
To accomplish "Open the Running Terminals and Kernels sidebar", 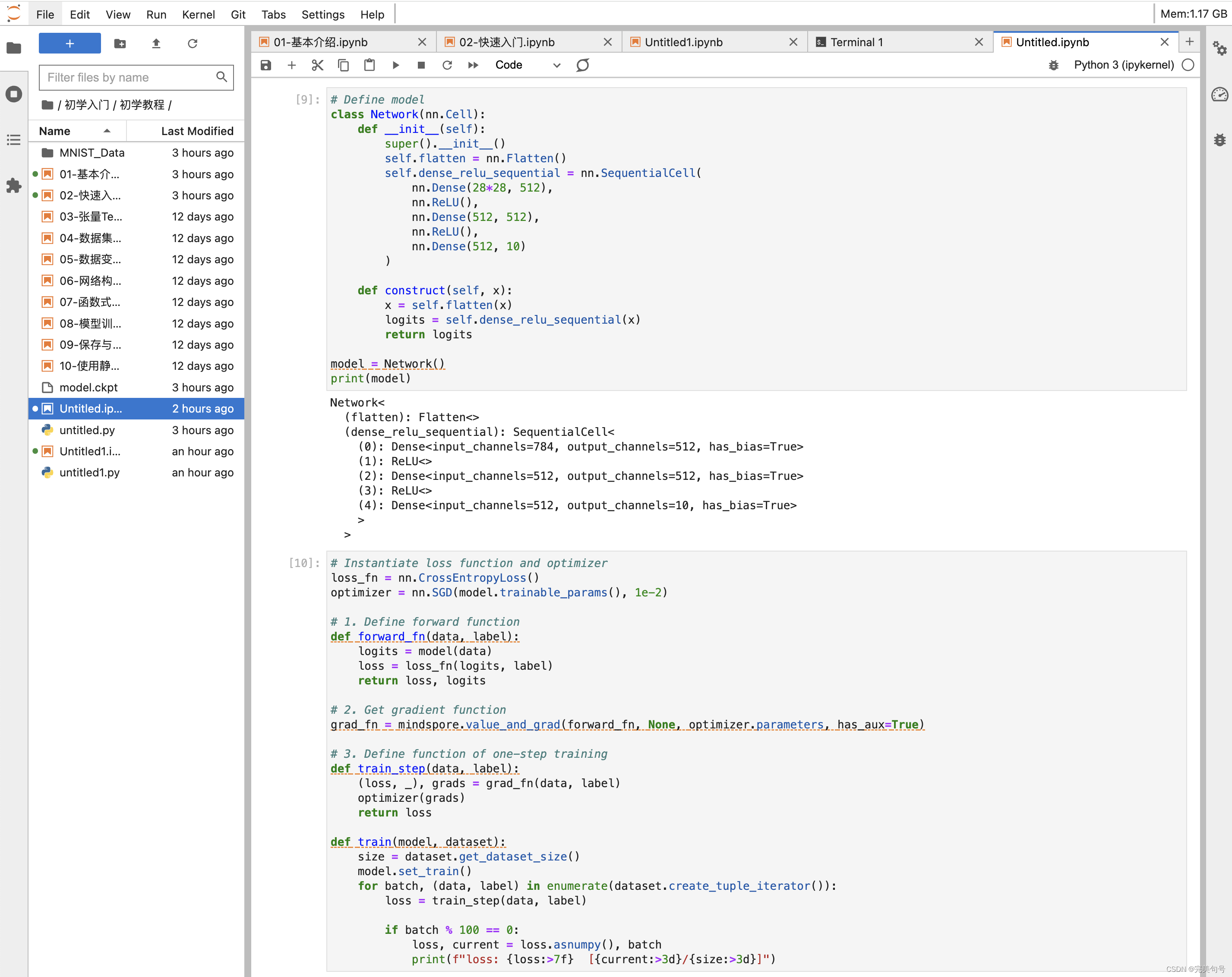I will click(14, 94).
